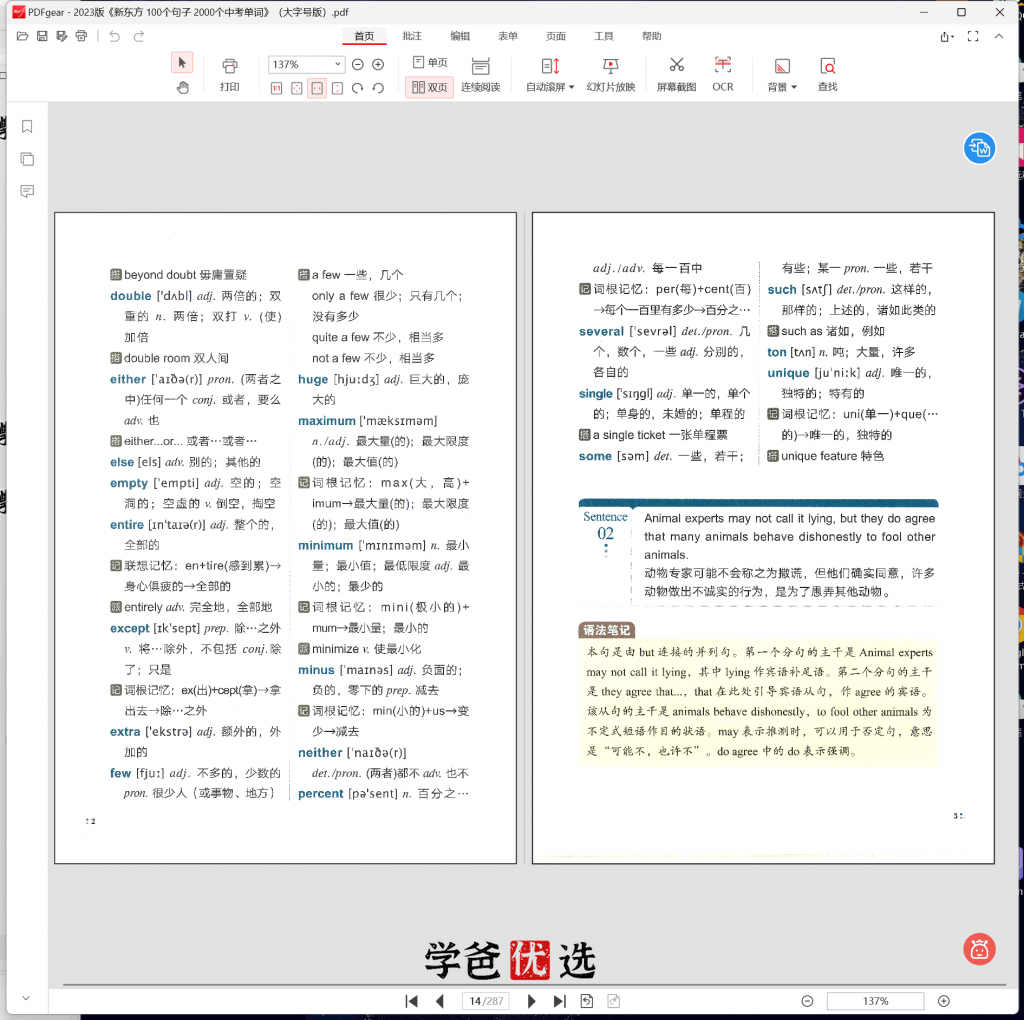Click 屏幕截图 screenshot scissors tool
Viewport: 1024px width, 1020px height.
pyautogui.click(x=677, y=74)
